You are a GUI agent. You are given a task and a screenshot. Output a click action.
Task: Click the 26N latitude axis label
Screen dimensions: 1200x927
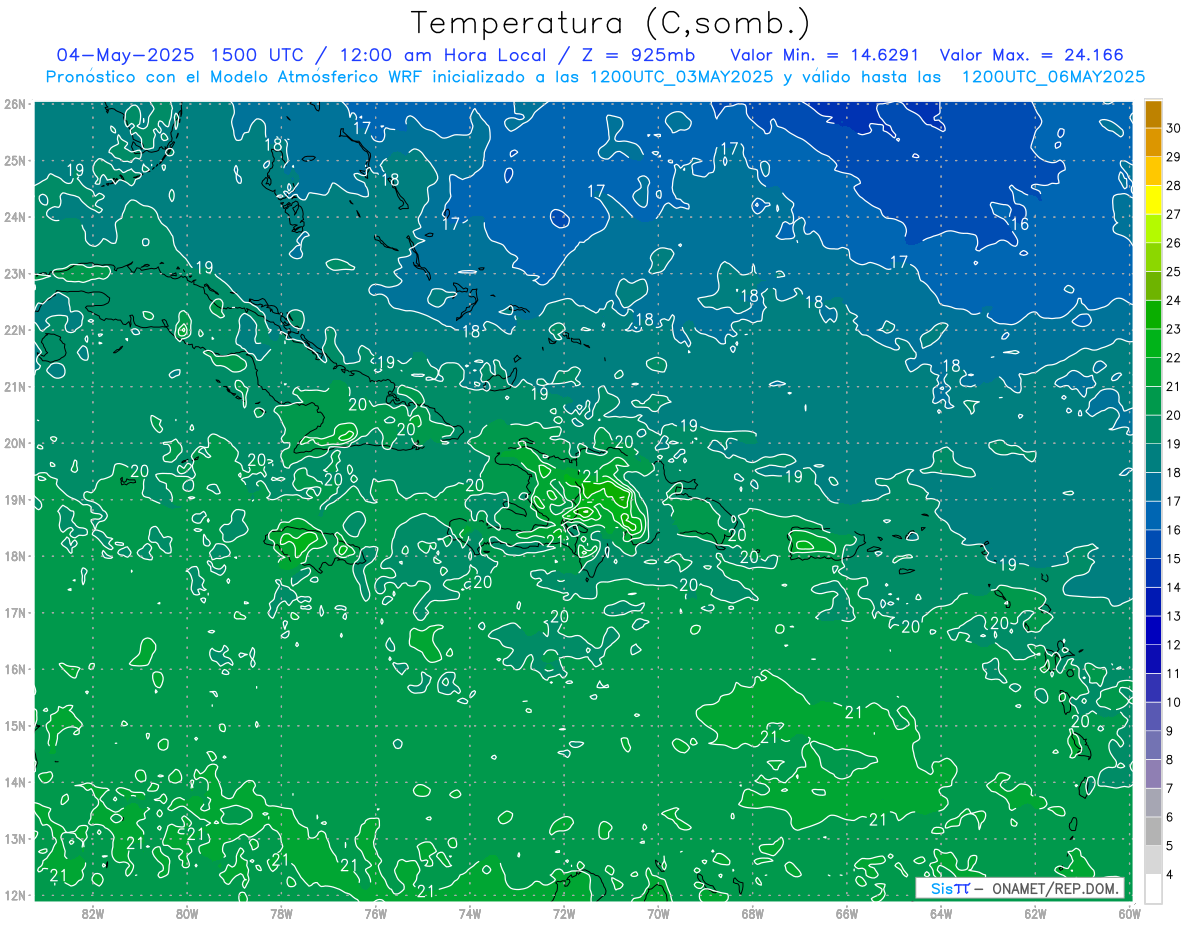coord(15,104)
